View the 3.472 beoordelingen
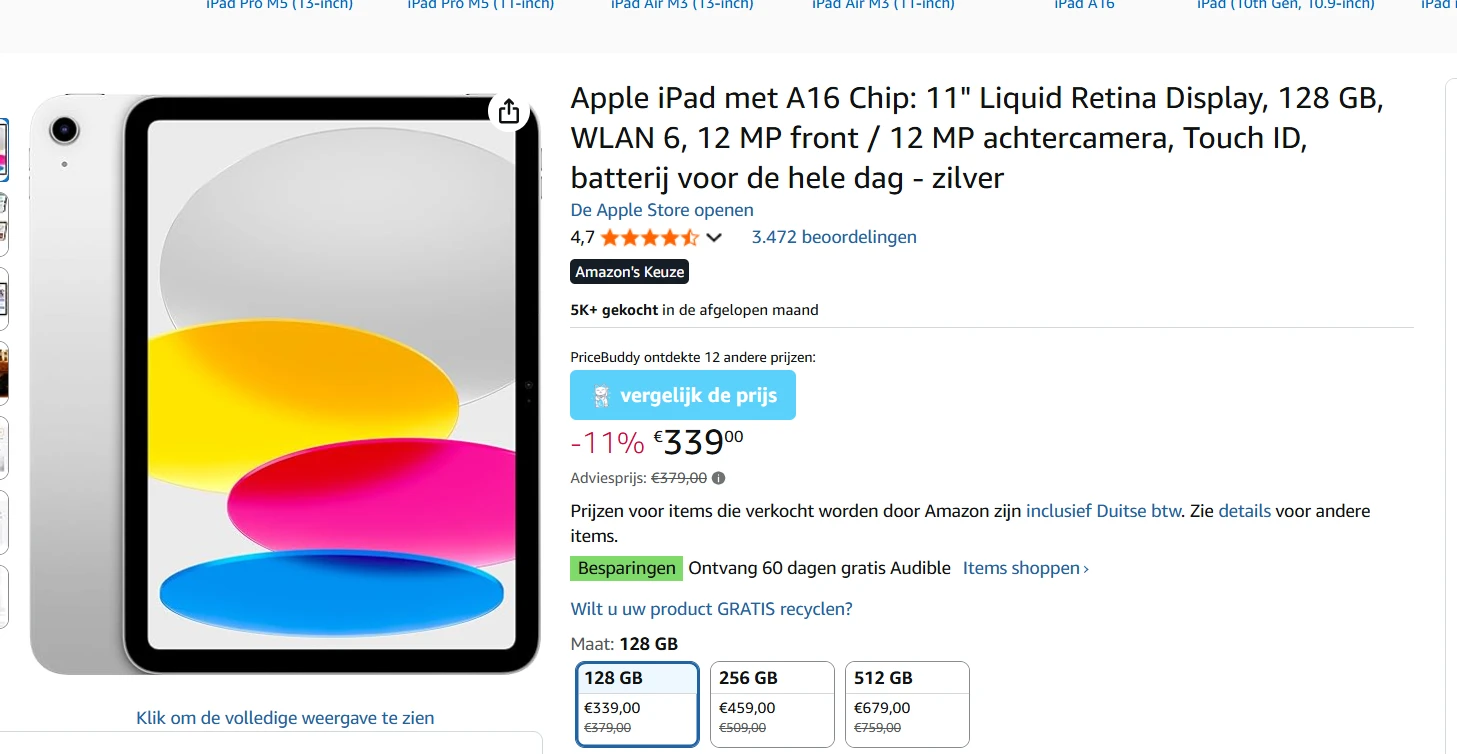Image resolution: width=1457 pixels, height=754 pixels. 833,237
